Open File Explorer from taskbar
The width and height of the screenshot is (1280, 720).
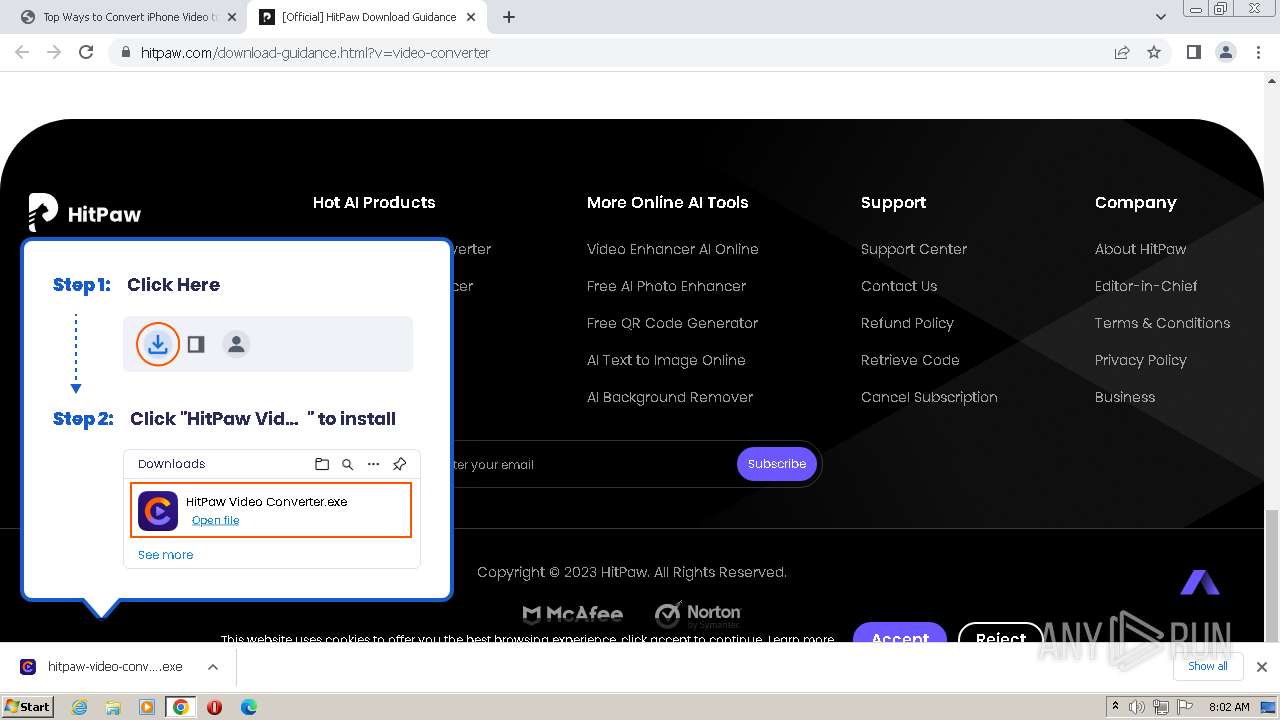point(113,707)
